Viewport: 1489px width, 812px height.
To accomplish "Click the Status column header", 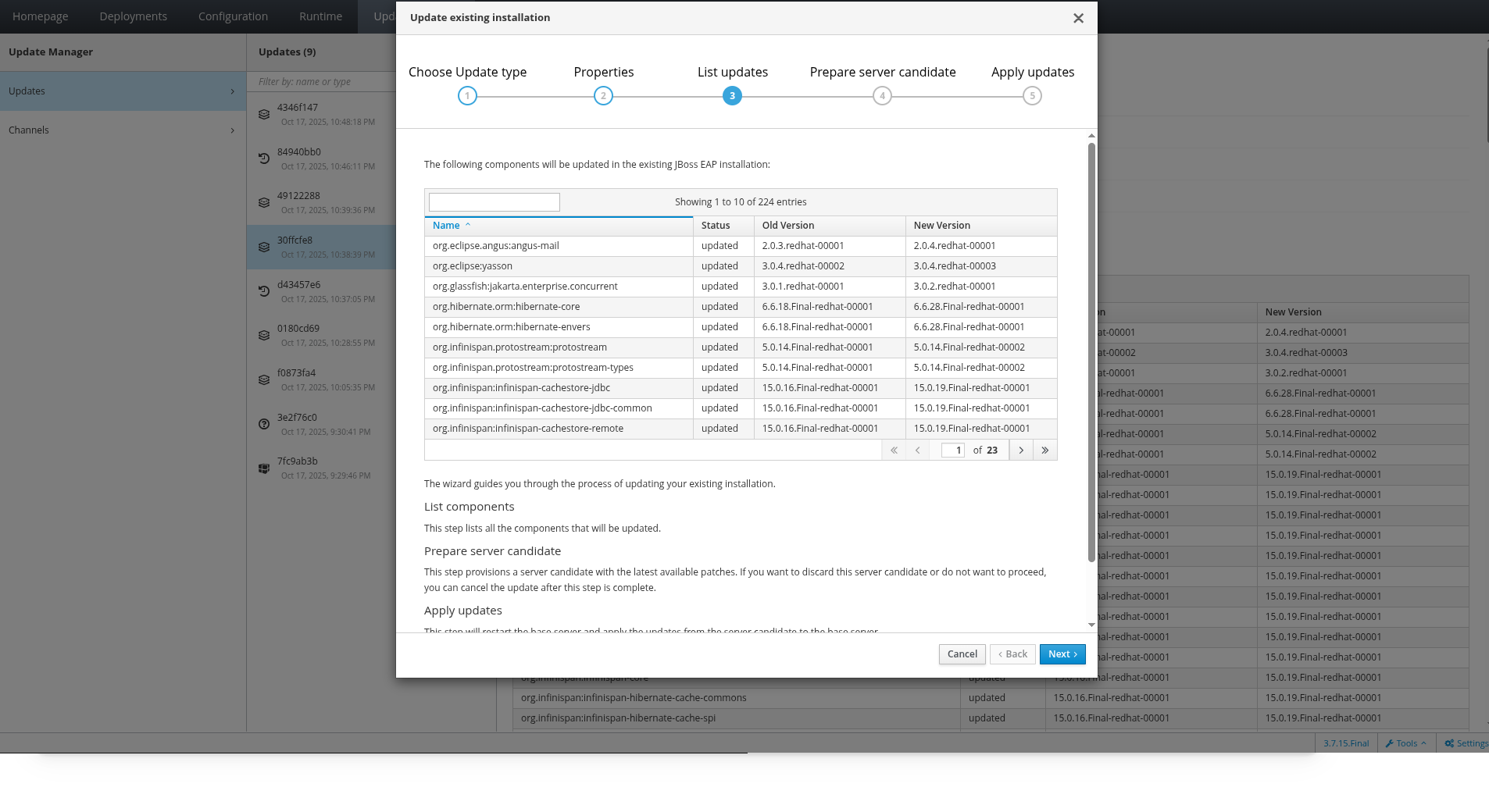I will (723, 226).
